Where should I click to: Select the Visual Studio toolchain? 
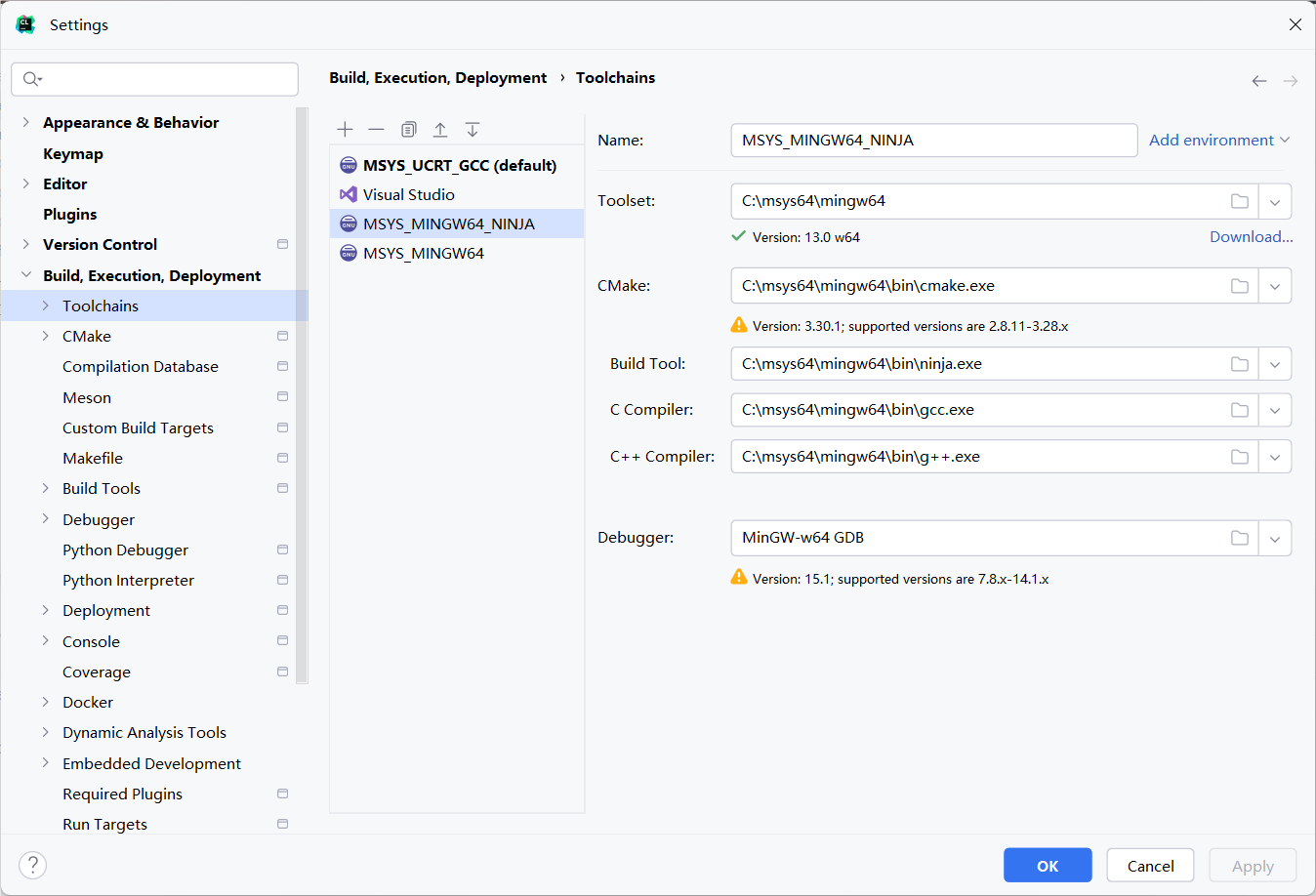pyautogui.click(x=409, y=195)
